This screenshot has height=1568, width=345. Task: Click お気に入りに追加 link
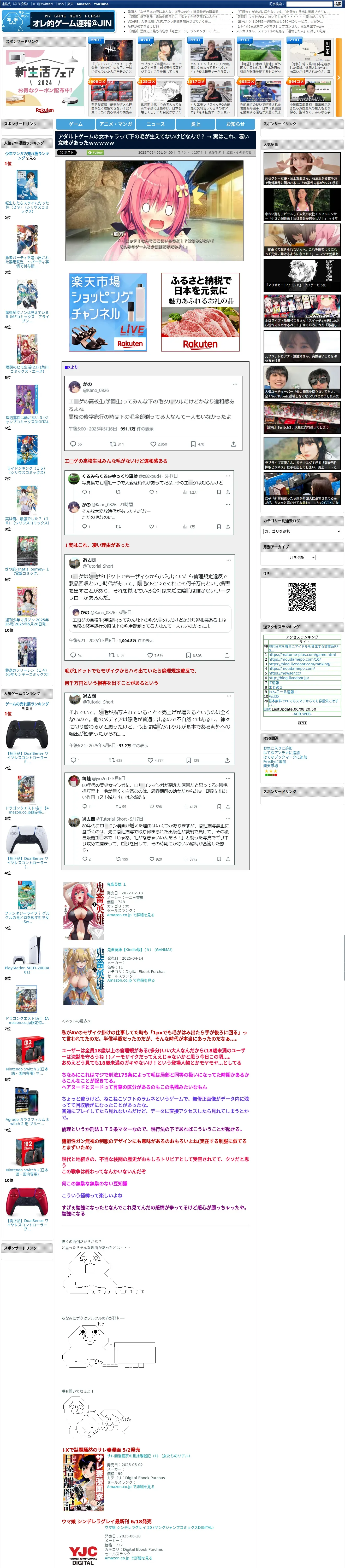pos(278,748)
